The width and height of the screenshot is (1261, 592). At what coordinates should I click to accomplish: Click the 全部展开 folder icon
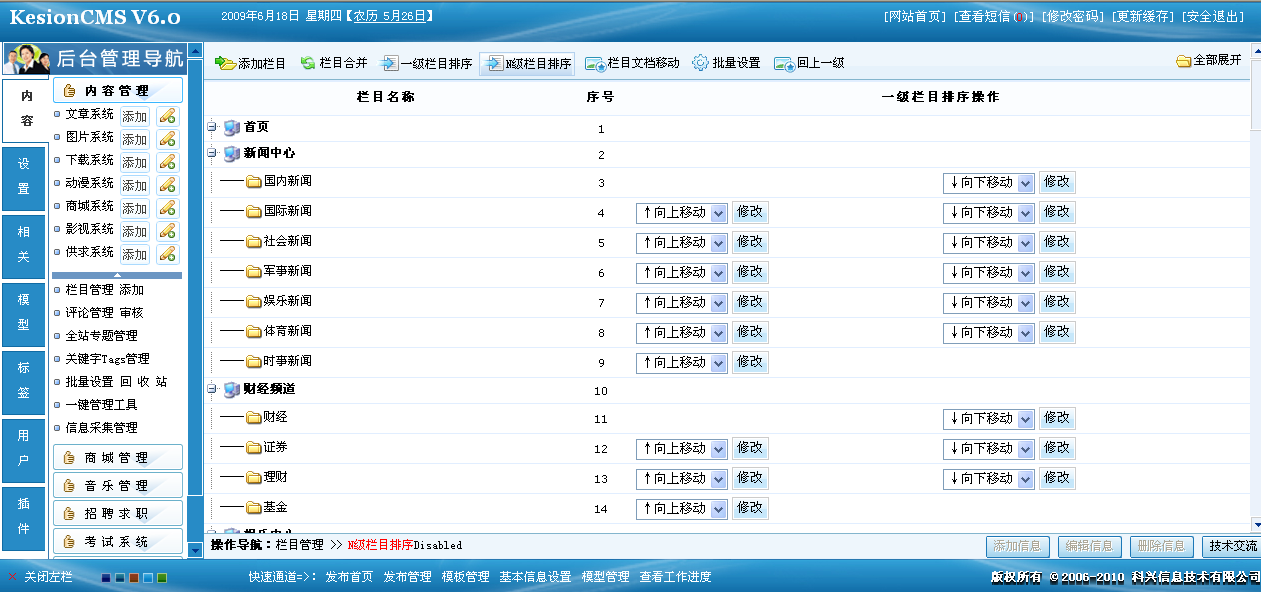pyautogui.click(x=1183, y=62)
